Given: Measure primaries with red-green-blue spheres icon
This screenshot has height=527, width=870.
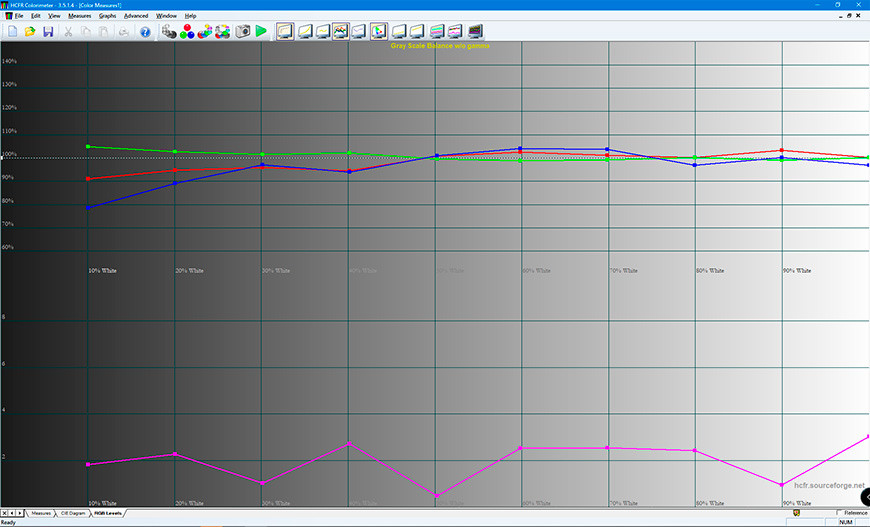Looking at the screenshot, I should click(186, 32).
